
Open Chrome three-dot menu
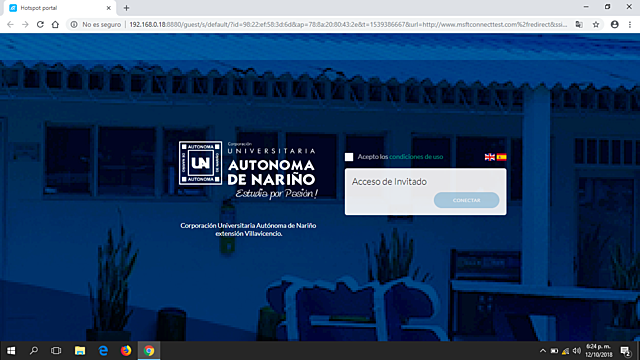pos(630,24)
